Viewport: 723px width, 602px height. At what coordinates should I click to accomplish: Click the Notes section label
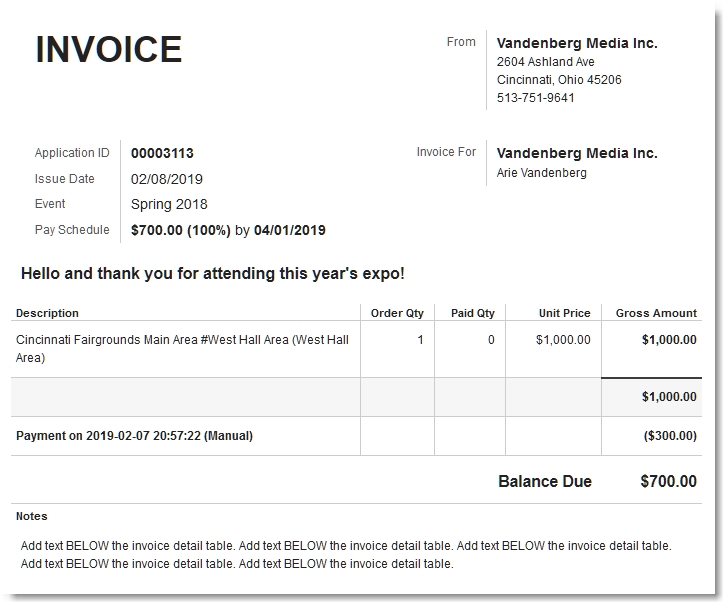pos(32,516)
